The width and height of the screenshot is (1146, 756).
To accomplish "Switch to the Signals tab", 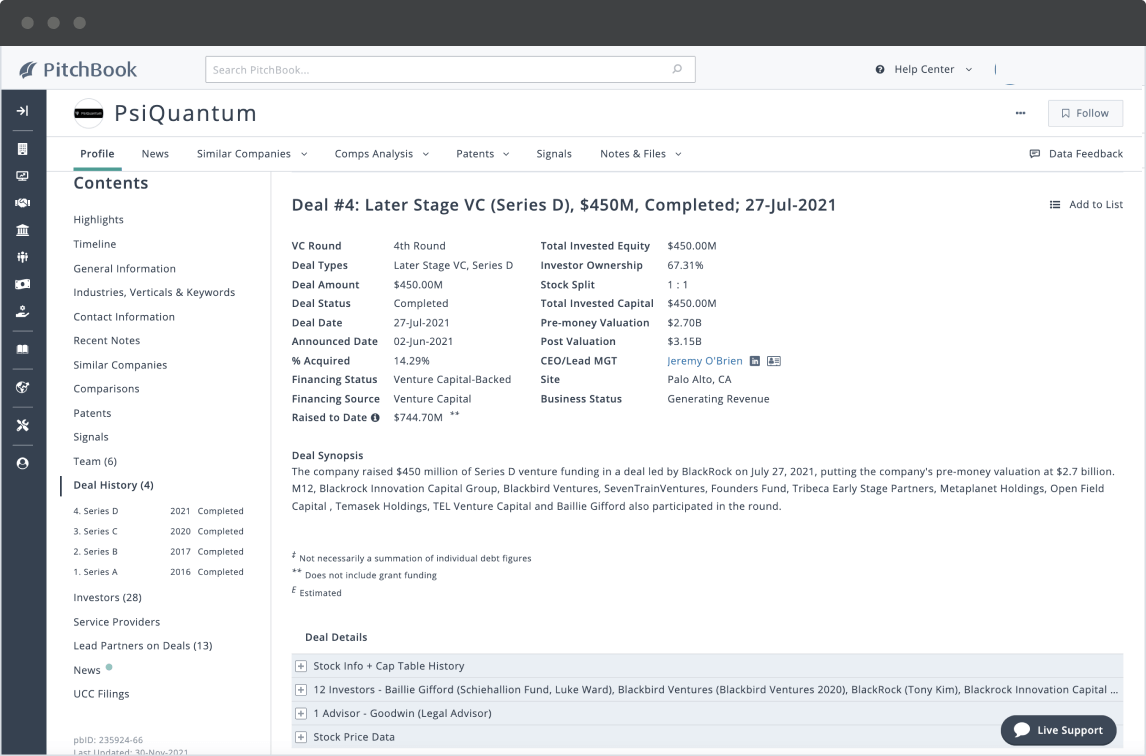I will (554, 154).
